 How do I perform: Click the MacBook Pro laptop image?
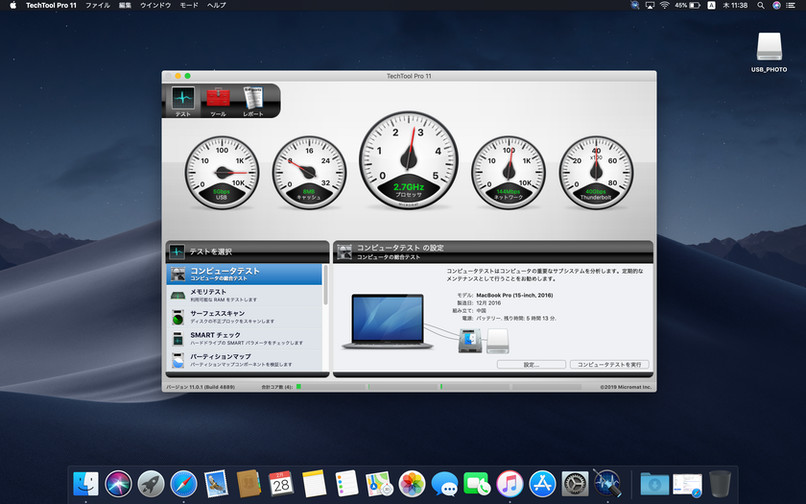[388, 321]
